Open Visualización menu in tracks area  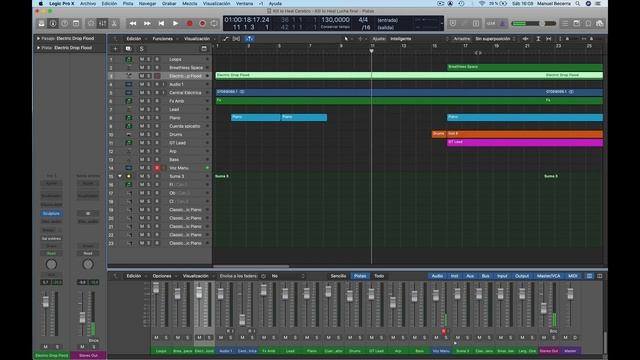[x=197, y=39]
